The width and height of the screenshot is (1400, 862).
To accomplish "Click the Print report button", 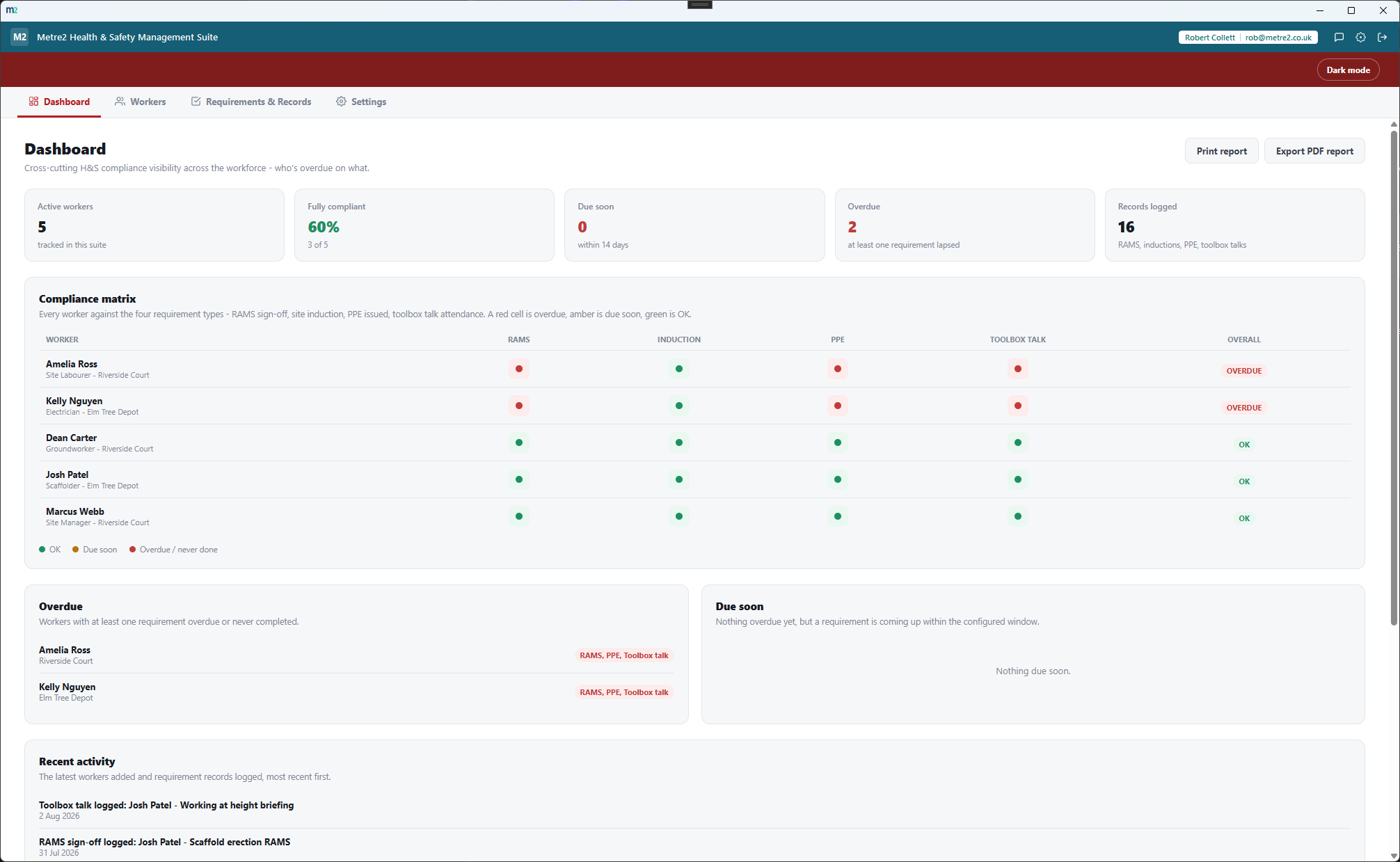I will click(1221, 151).
